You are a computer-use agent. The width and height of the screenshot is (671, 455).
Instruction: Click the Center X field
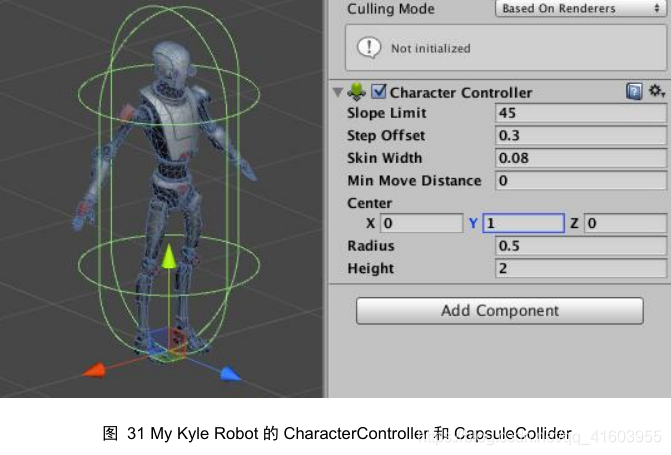tap(422, 223)
